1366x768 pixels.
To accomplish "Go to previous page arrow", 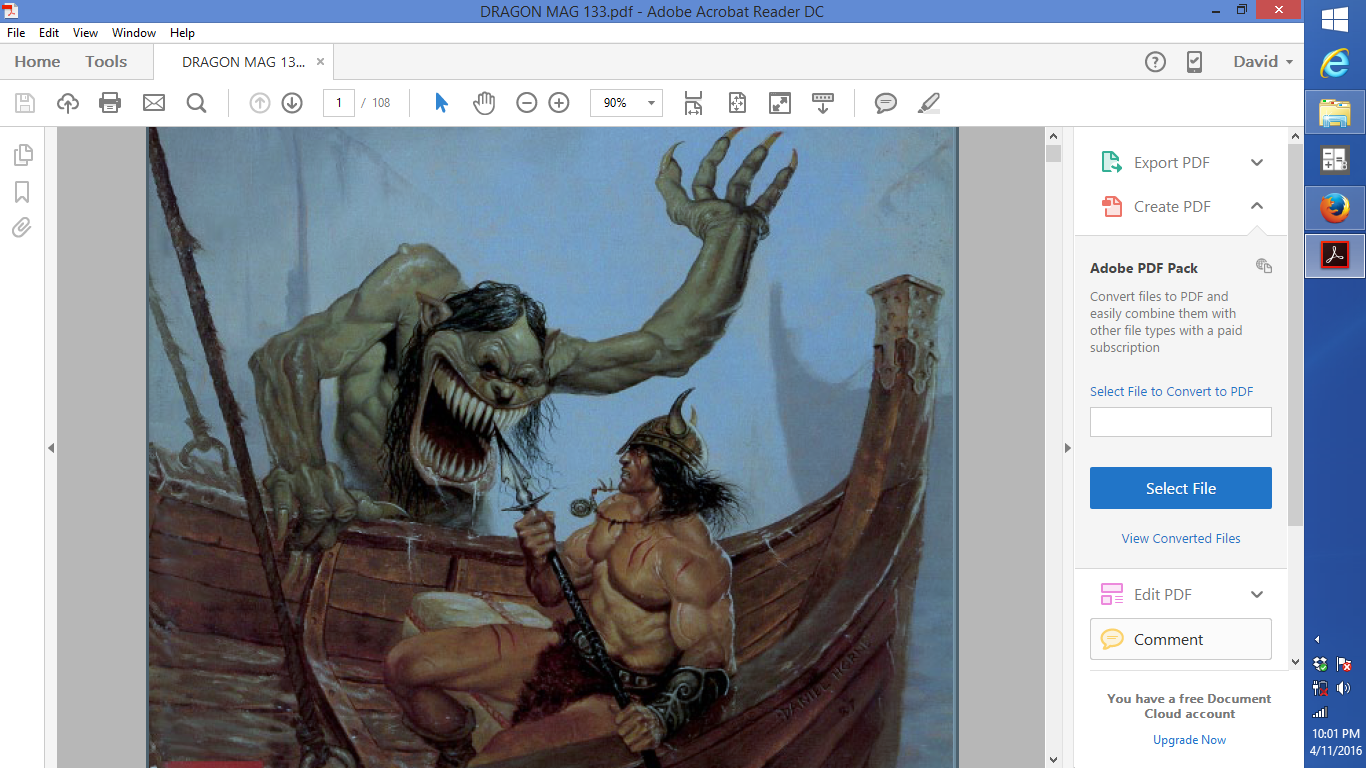I will (x=260, y=103).
